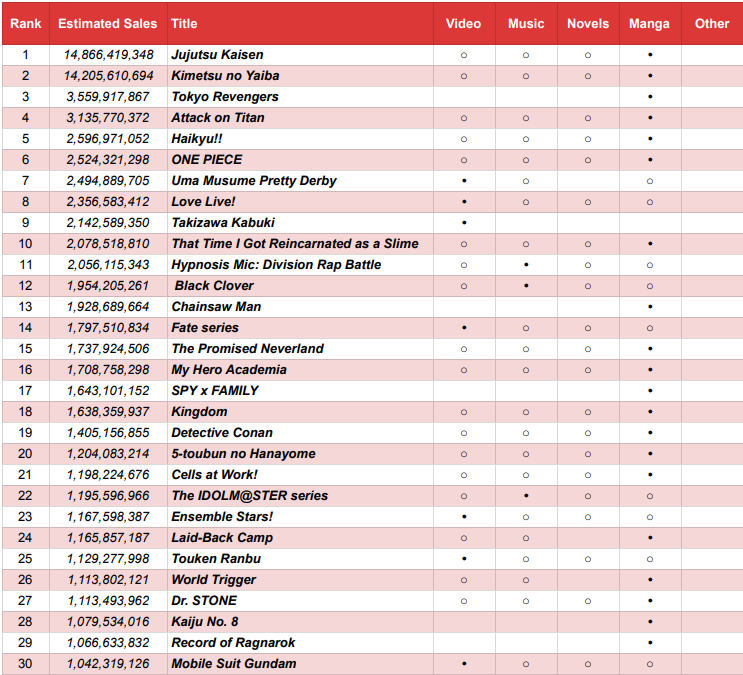743x675 pixels.
Task: Select sales figure 2,056,115,343
Action: coord(108,265)
